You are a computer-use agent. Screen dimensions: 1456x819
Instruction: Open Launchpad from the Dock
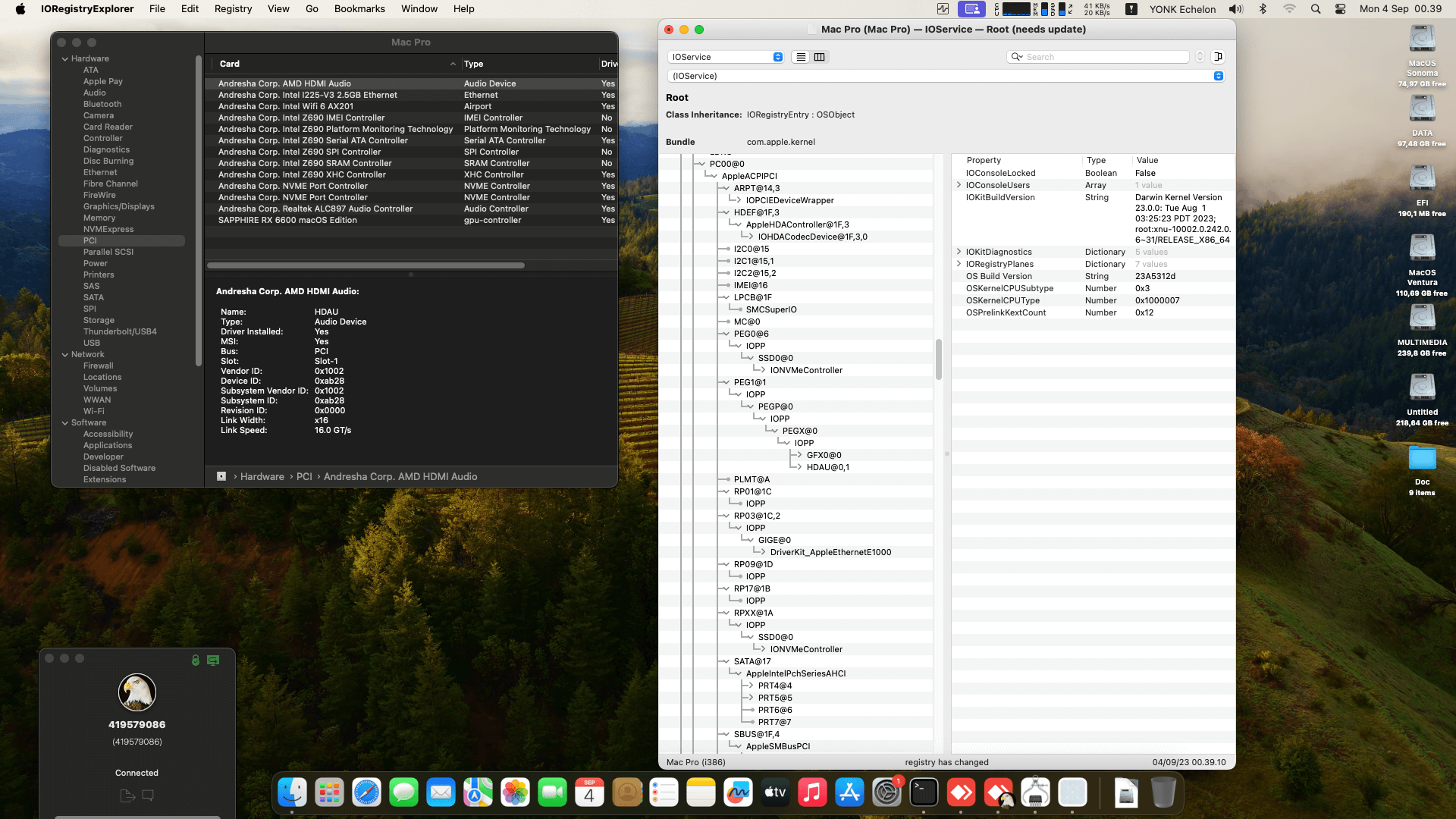tap(329, 793)
